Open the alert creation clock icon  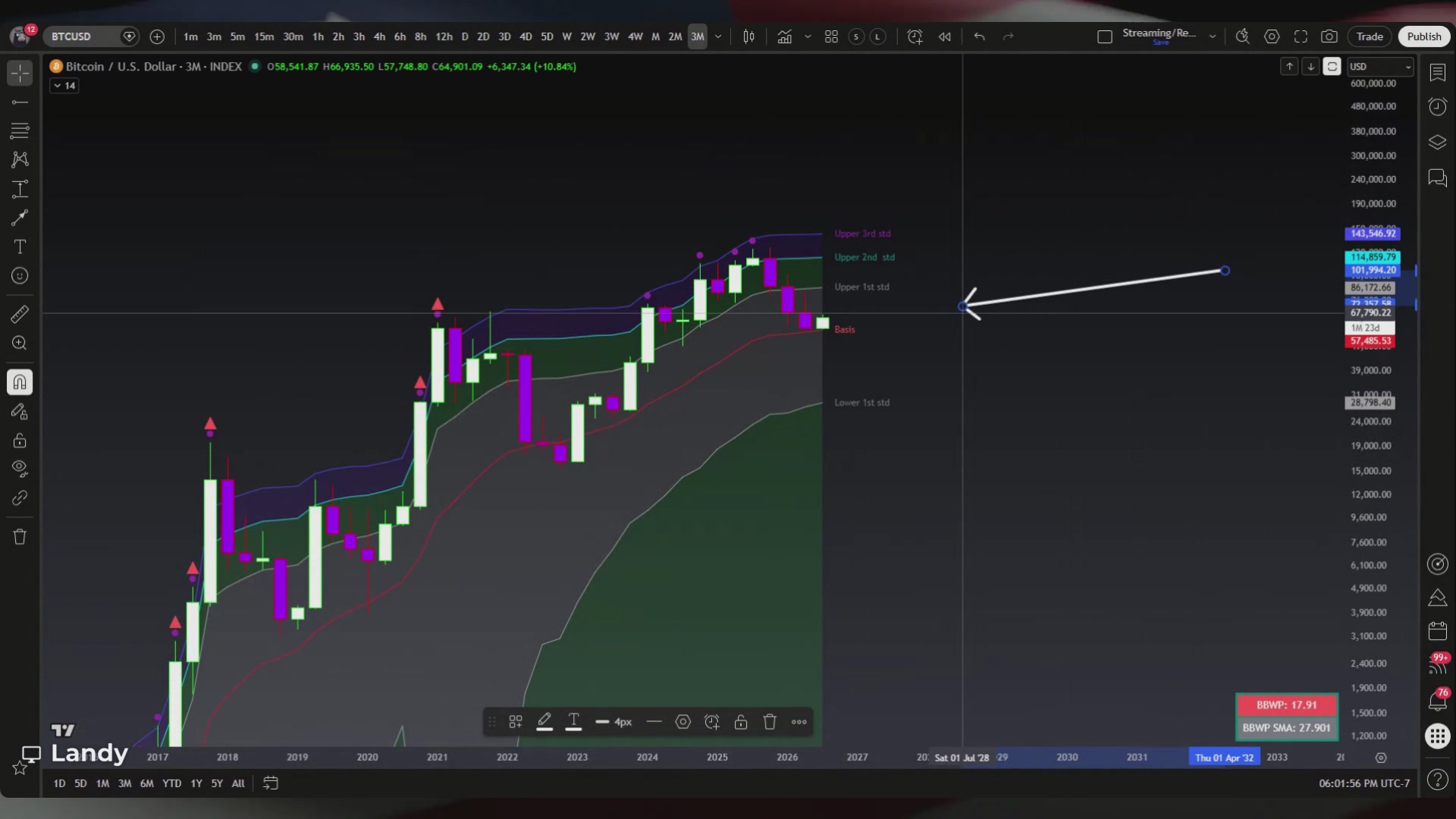(x=915, y=36)
